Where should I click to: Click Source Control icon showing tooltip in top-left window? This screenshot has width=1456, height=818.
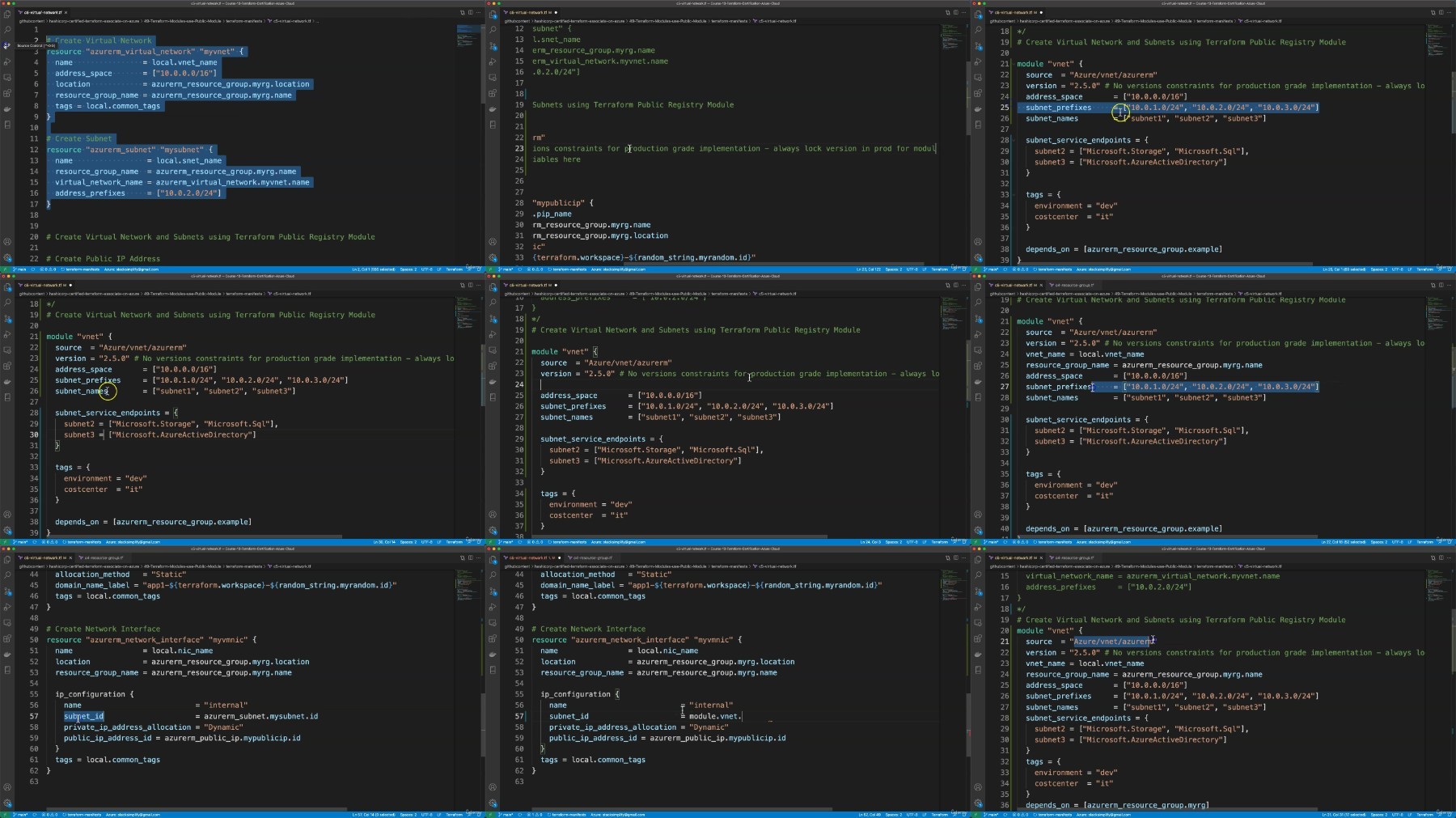pyautogui.click(x=7, y=45)
